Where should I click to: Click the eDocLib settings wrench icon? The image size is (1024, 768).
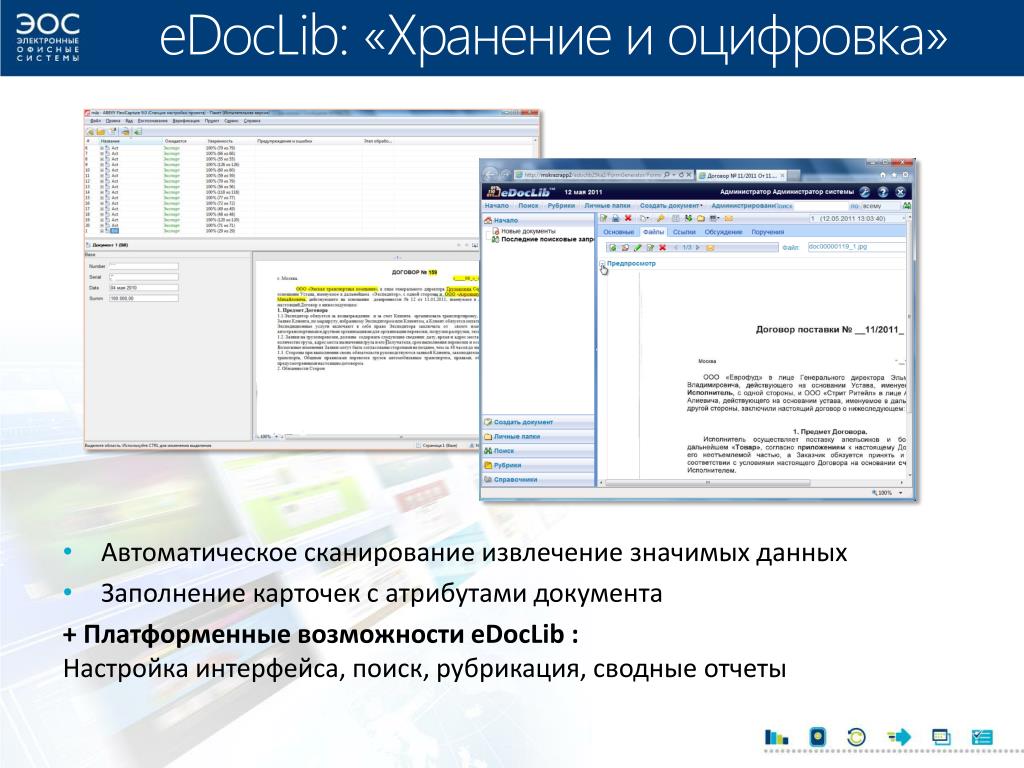pyautogui.click(x=865, y=192)
